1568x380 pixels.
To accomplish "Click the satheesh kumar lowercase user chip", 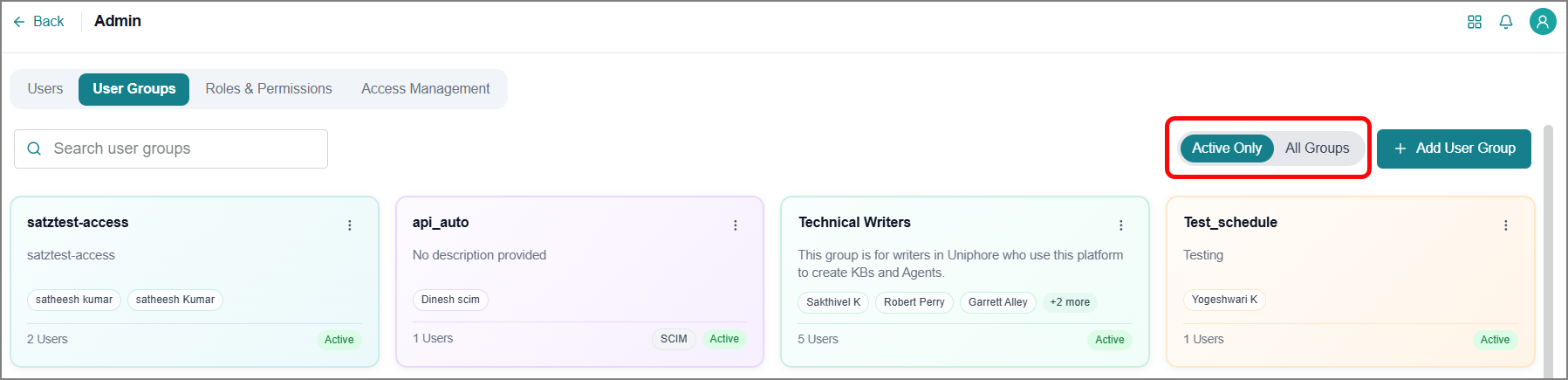I will point(74,300).
